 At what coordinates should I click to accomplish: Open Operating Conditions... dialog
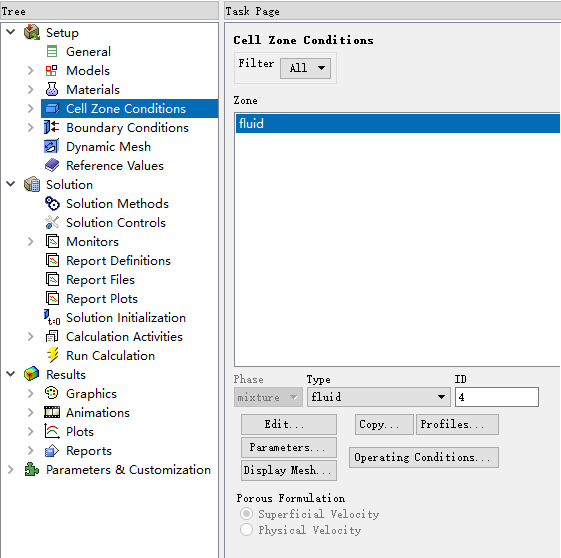(x=424, y=457)
